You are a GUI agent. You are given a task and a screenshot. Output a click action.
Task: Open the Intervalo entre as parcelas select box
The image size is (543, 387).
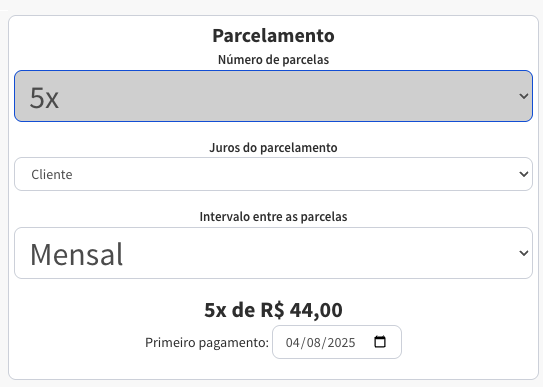273,253
